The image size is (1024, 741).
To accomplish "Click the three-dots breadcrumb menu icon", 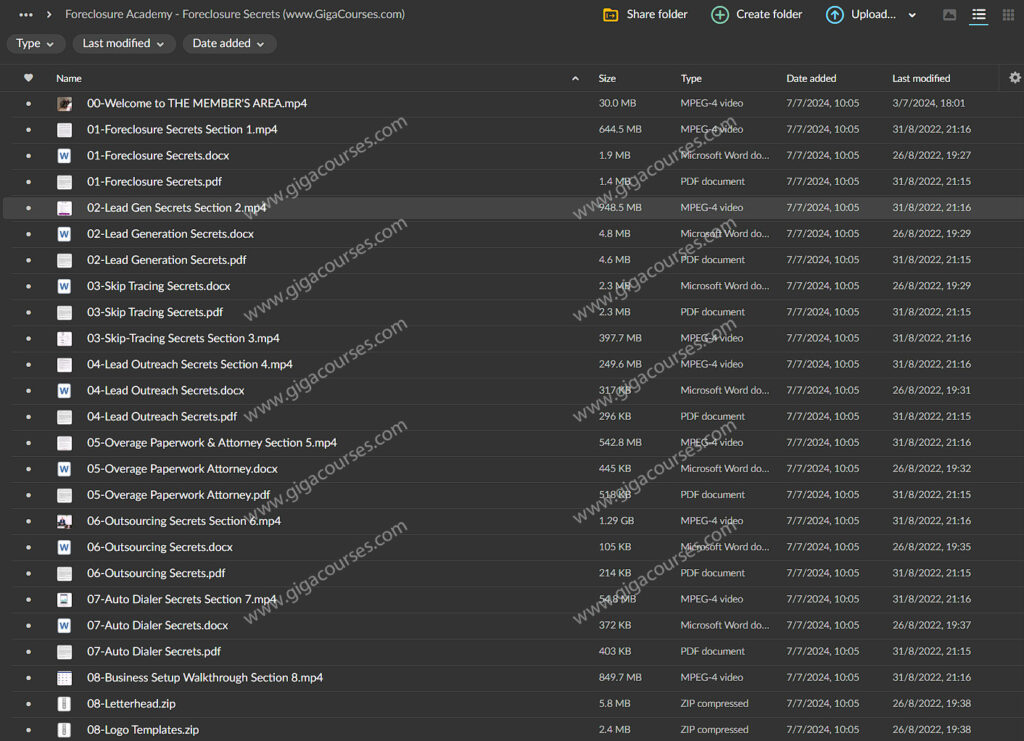I will pos(26,14).
